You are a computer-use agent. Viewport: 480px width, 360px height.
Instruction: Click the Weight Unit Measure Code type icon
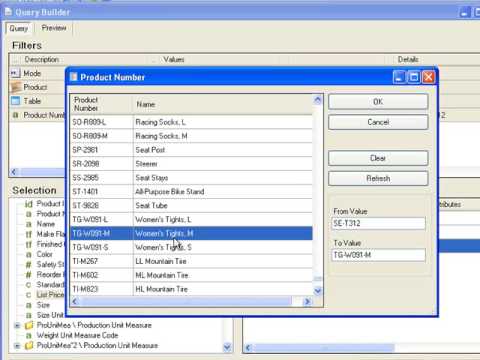coord(29,336)
